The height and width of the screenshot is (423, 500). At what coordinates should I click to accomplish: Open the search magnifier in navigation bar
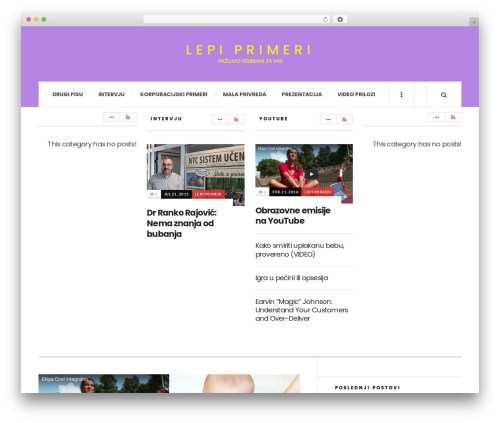(444, 95)
